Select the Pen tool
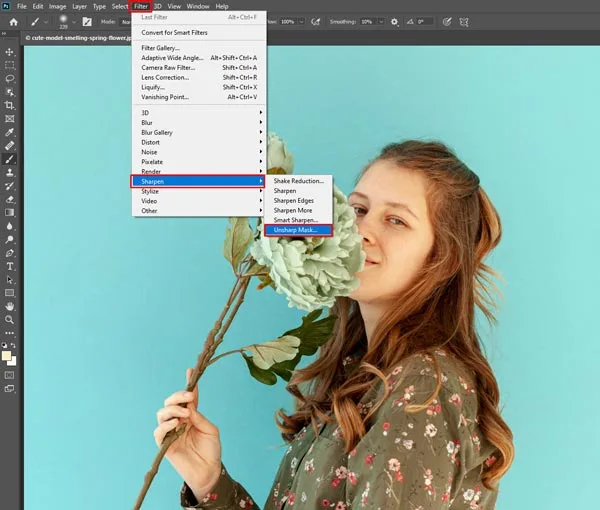 click(x=10, y=253)
